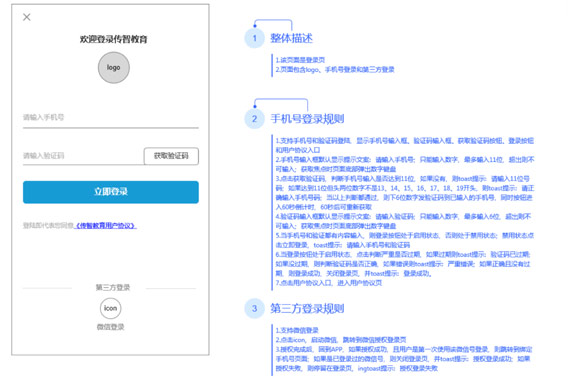The width and height of the screenshot is (568, 380).
Task: Click the blue 立即登录 button
Action: pos(110,192)
